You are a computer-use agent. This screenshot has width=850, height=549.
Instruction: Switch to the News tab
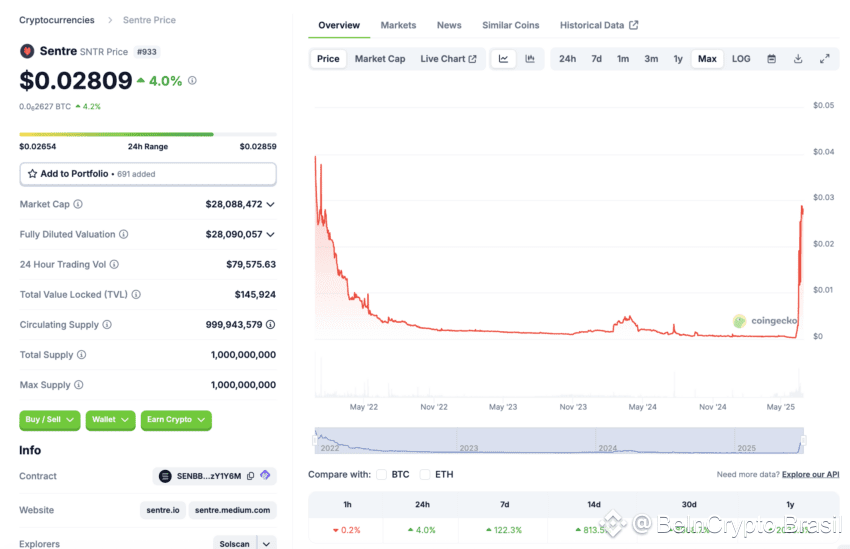449,25
